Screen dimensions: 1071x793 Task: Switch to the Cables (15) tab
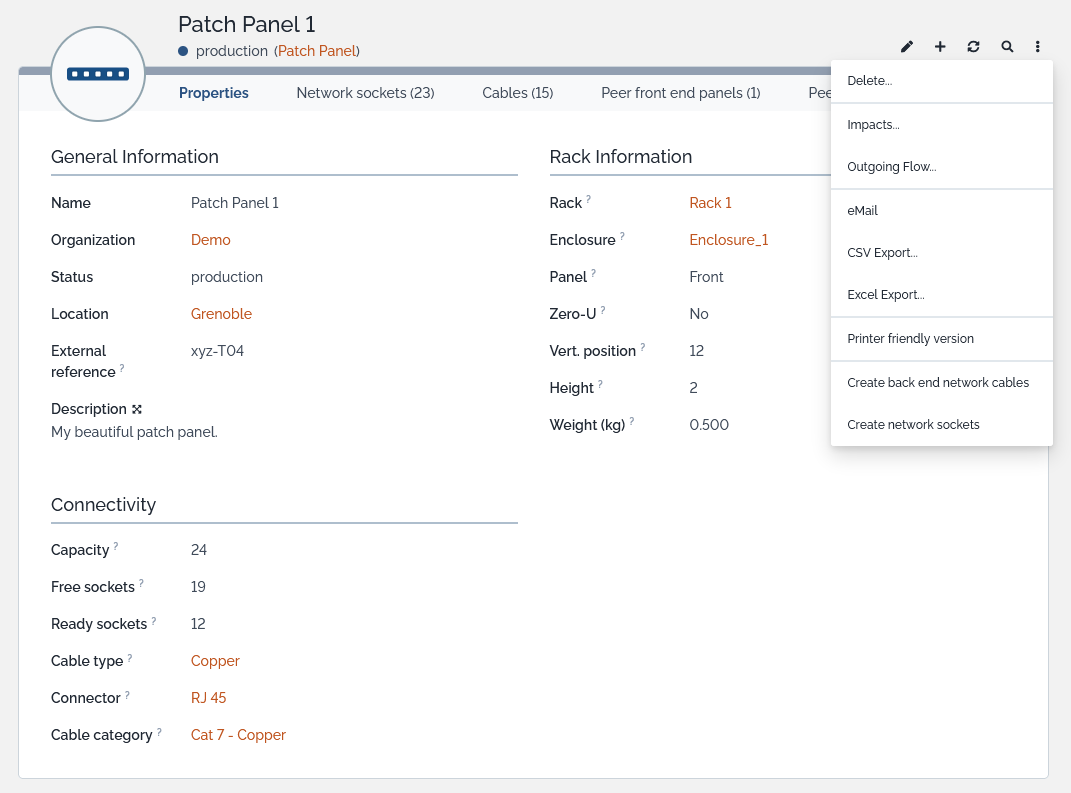(517, 93)
